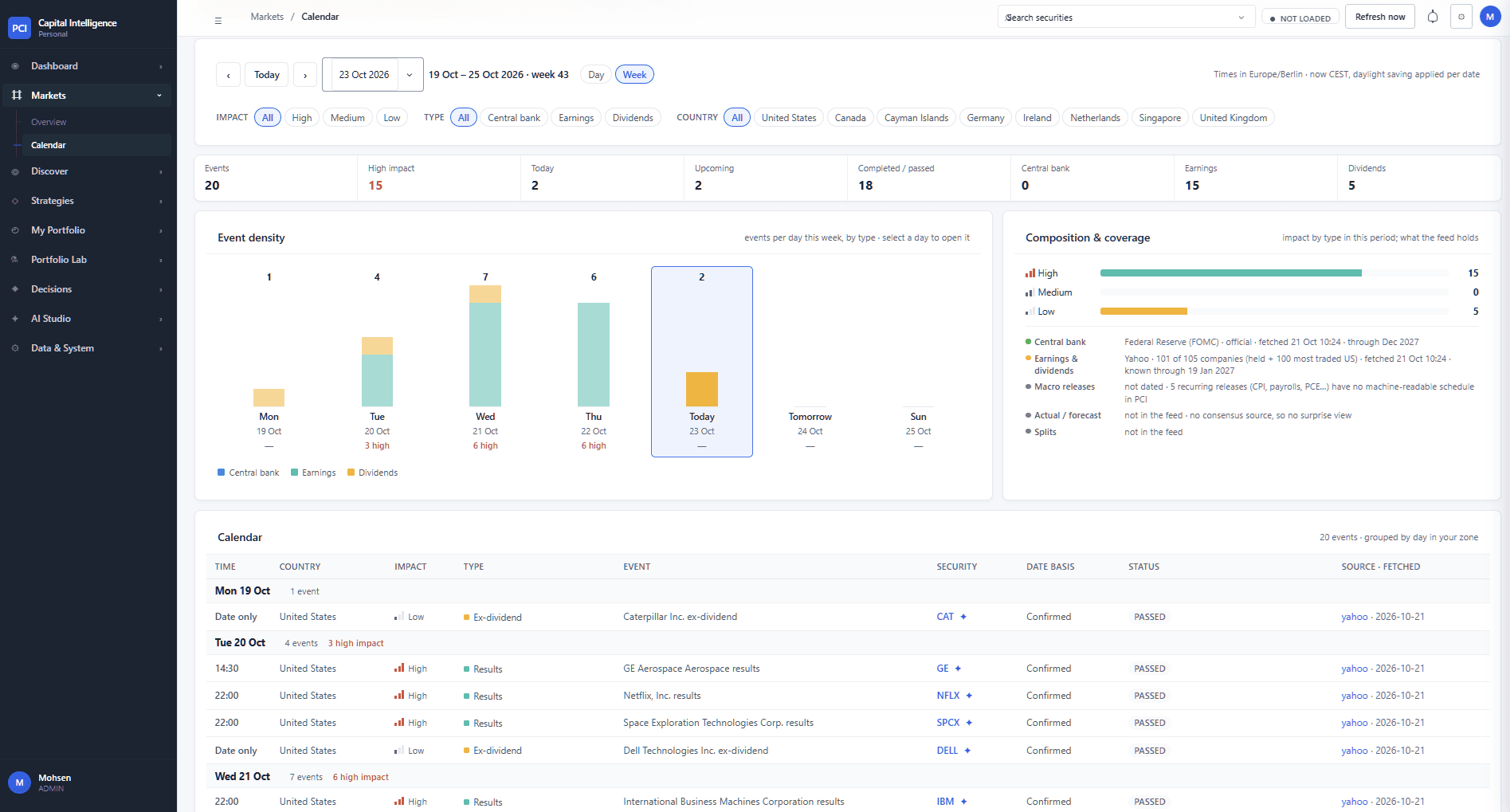Select the Wed 21 Oct density bar

click(485, 346)
